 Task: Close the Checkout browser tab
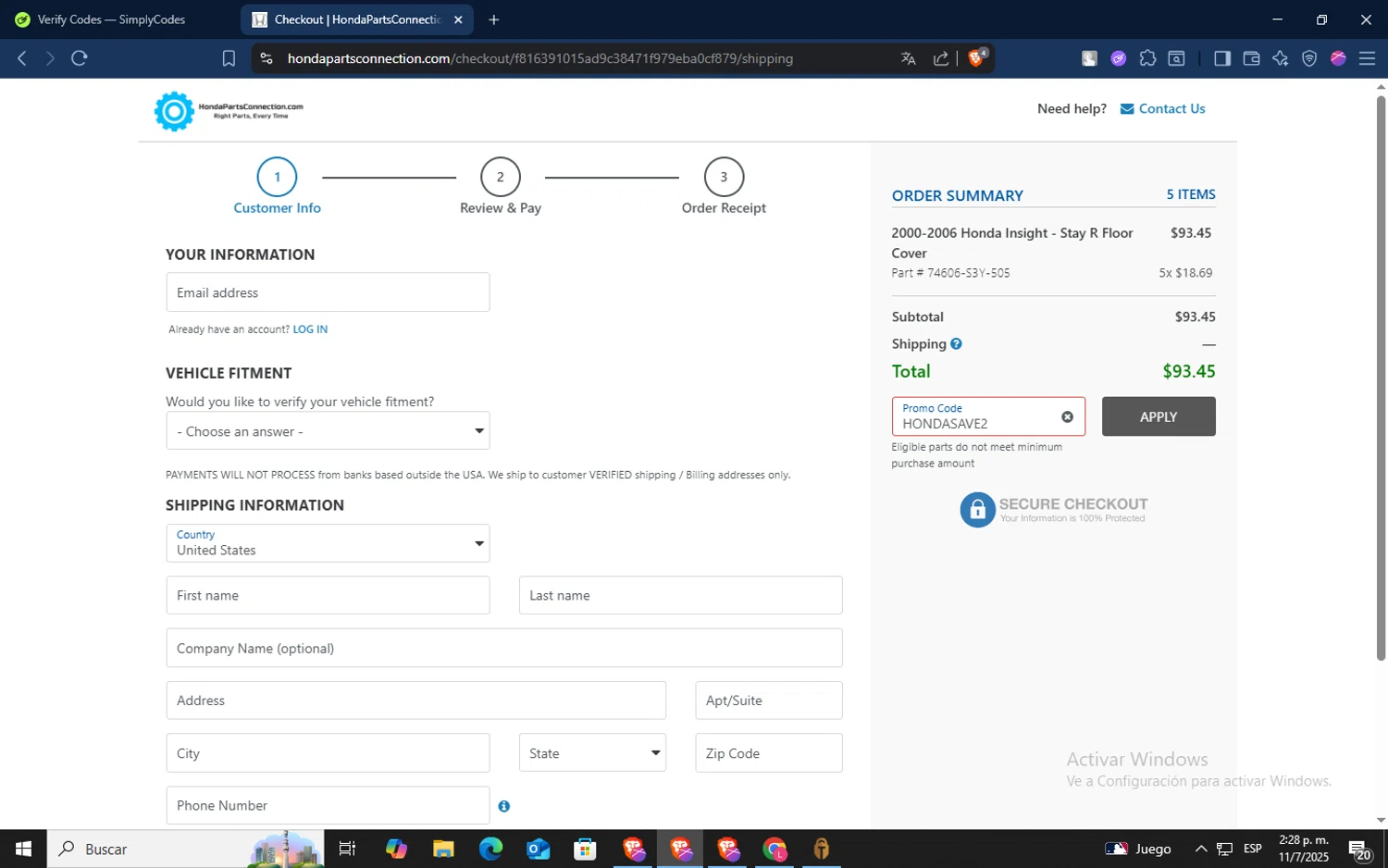(458, 19)
